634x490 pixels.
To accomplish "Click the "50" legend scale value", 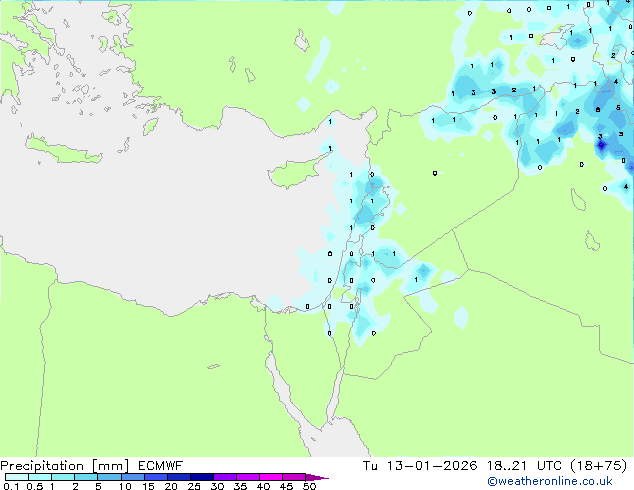I will (x=309, y=486).
